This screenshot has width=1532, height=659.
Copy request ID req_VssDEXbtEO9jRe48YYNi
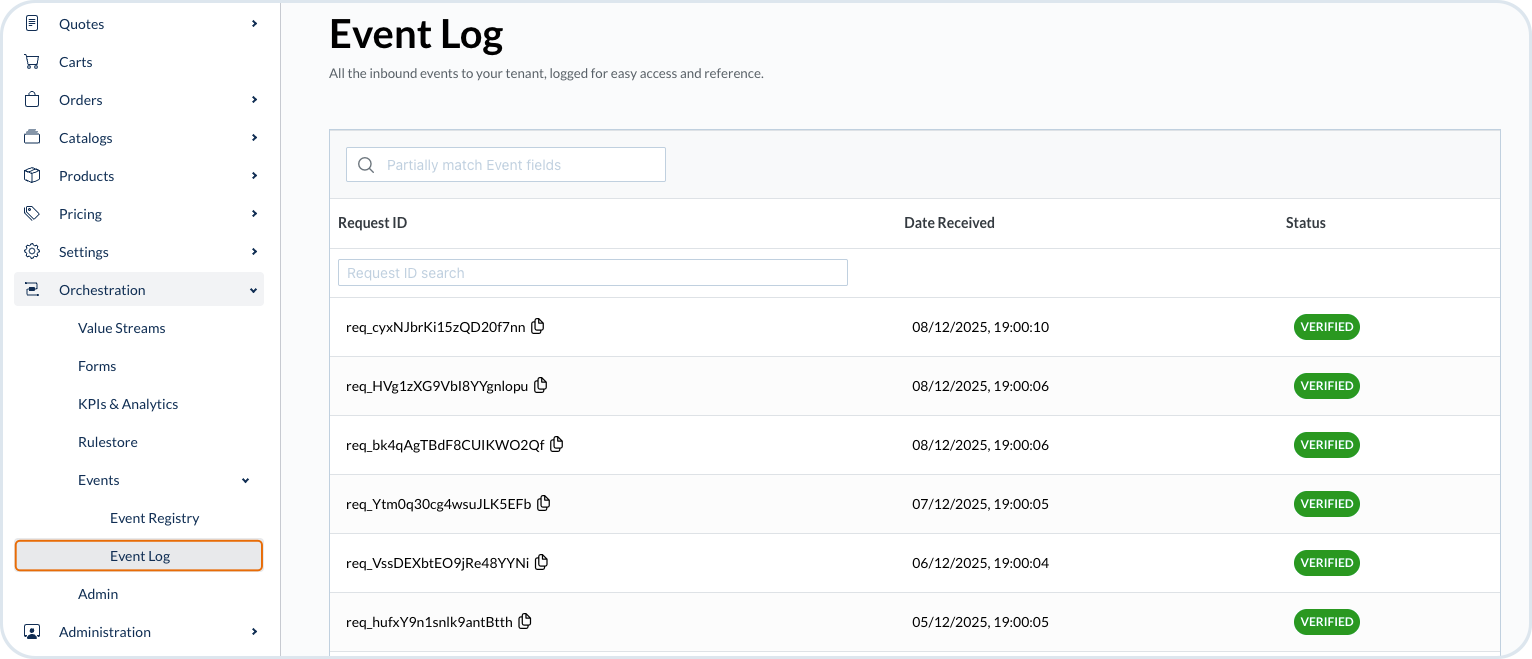coord(542,562)
